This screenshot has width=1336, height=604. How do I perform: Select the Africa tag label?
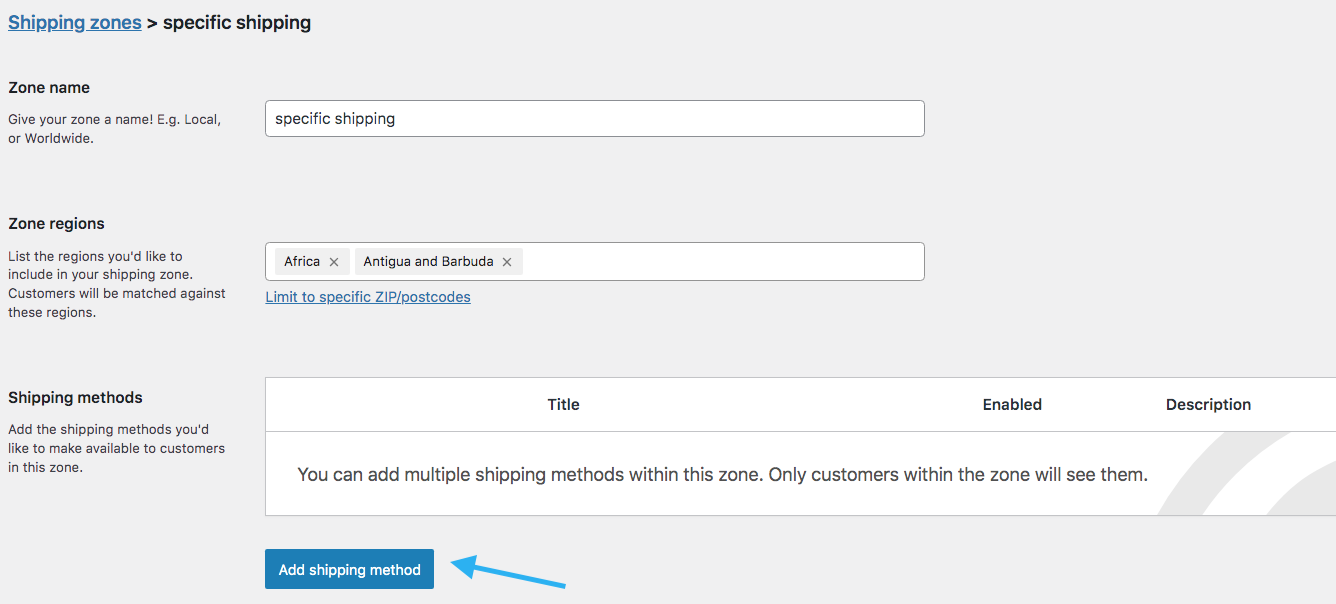[x=302, y=261]
